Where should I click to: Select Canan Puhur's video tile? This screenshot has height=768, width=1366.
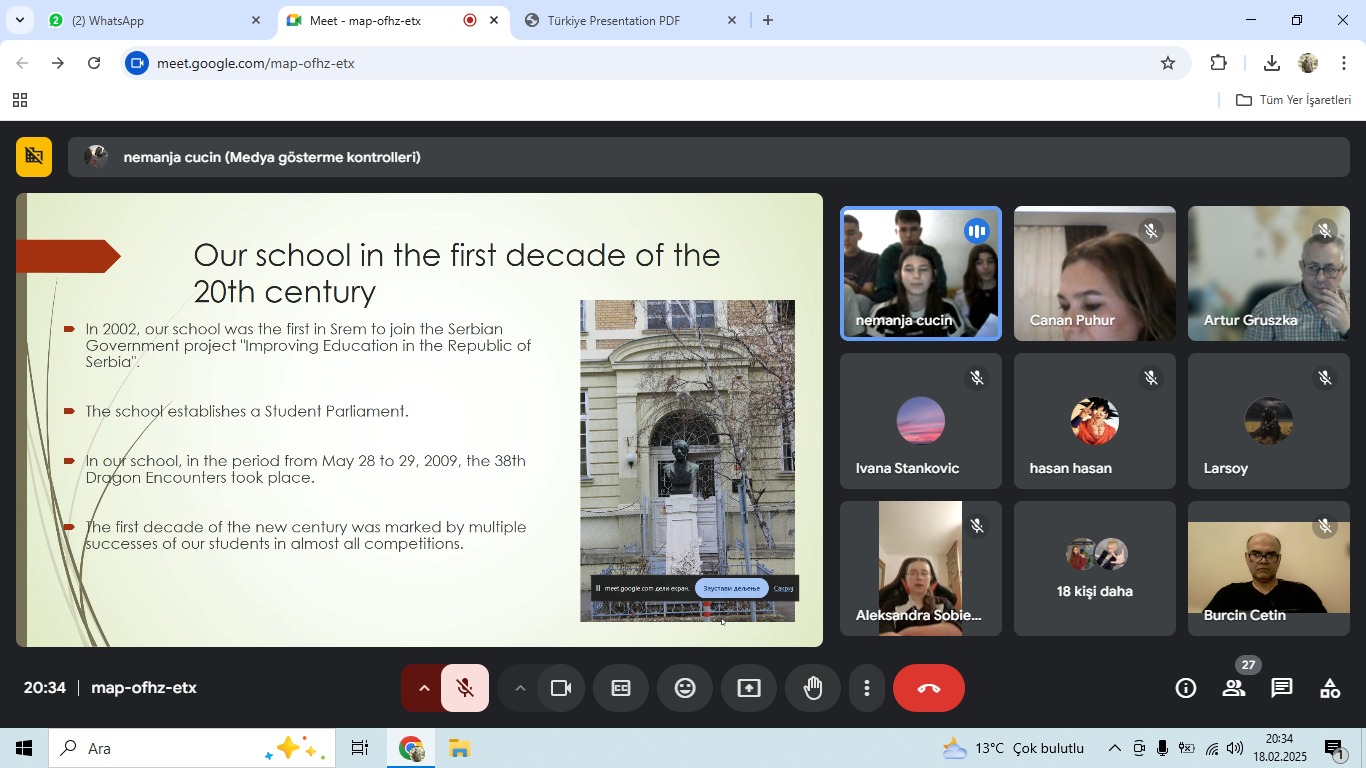(1094, 274)
